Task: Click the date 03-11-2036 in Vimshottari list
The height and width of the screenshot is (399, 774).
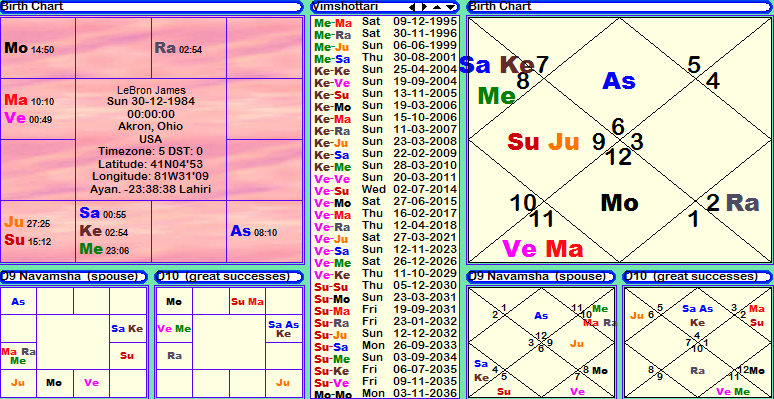Action: 425,394
